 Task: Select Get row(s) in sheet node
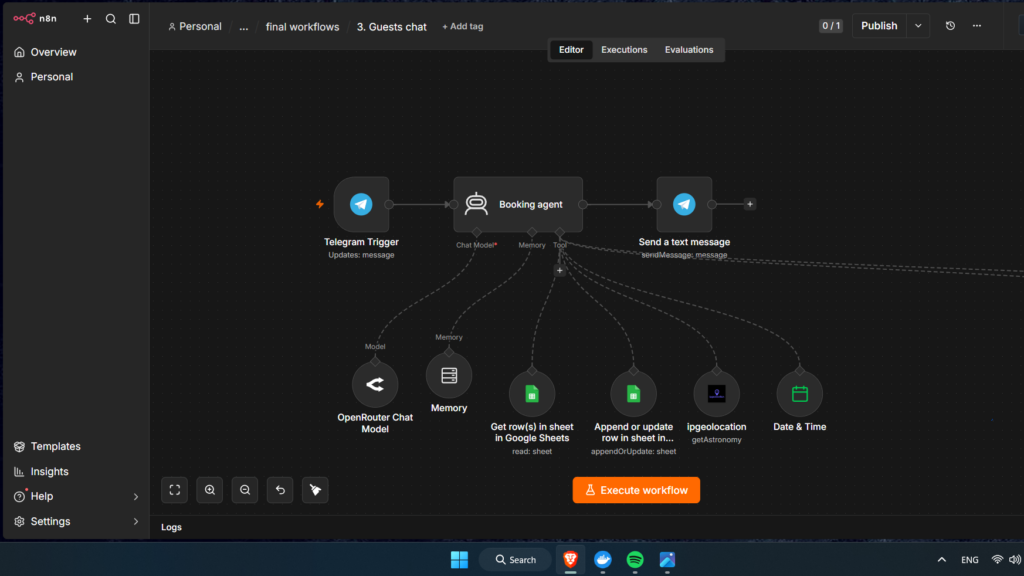coord(532,394)
